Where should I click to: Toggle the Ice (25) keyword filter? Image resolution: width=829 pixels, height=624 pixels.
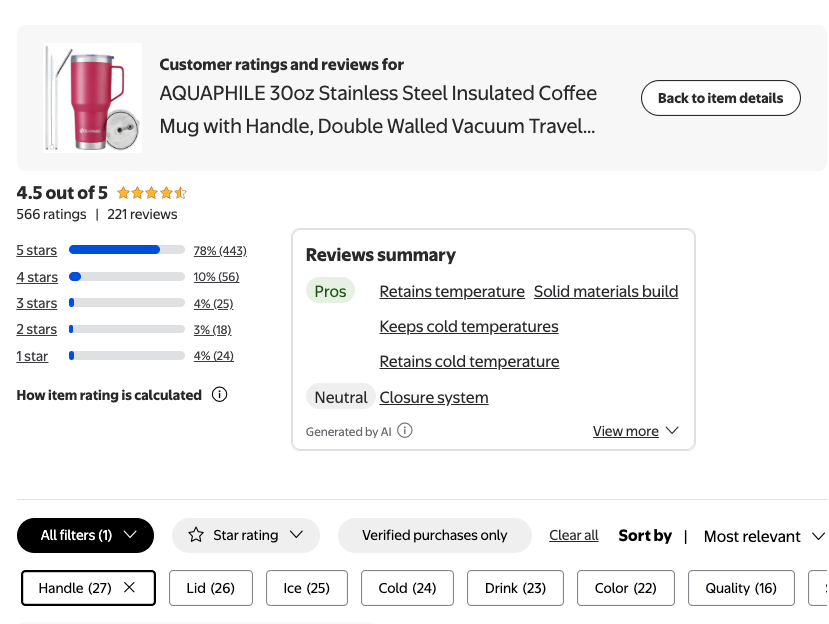pyautogui.click(x=306, y=588)
